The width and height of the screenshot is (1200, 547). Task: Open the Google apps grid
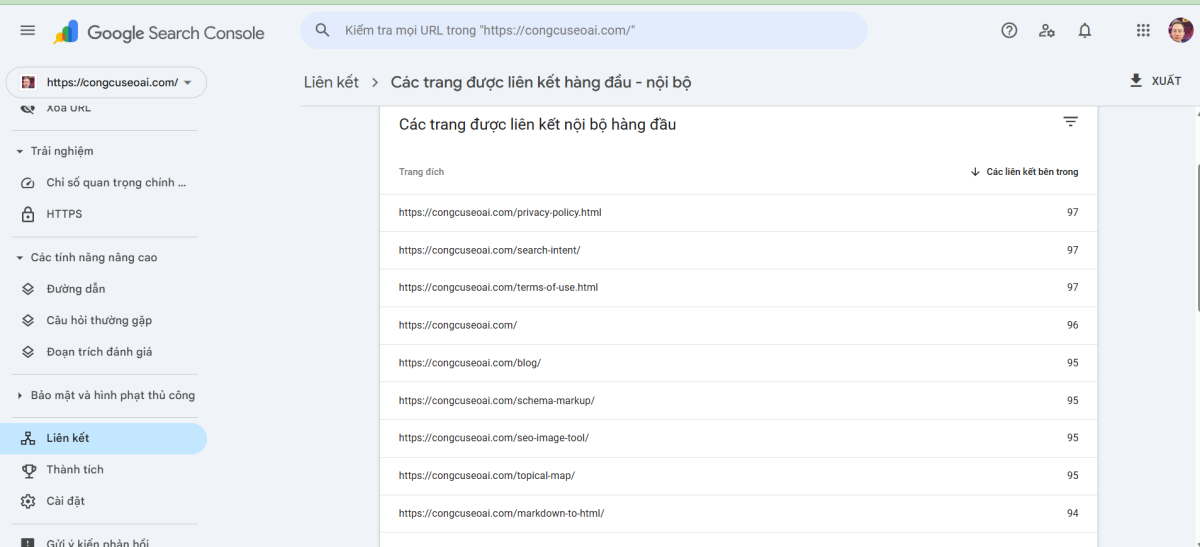1143,30
